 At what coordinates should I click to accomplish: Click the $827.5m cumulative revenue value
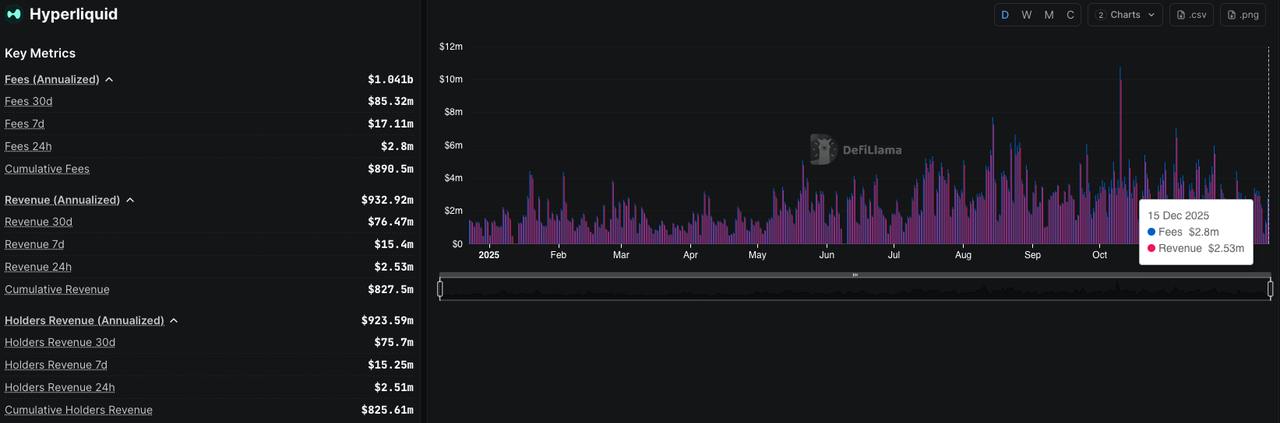(x=390, y=290)
